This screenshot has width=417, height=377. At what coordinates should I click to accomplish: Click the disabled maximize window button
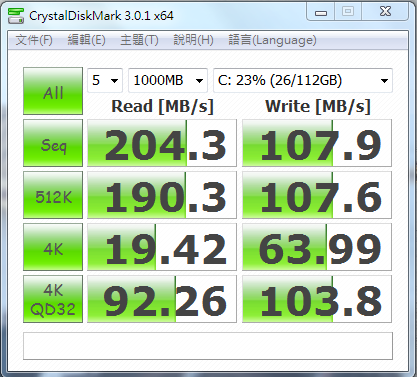click(x=348, y=12)
